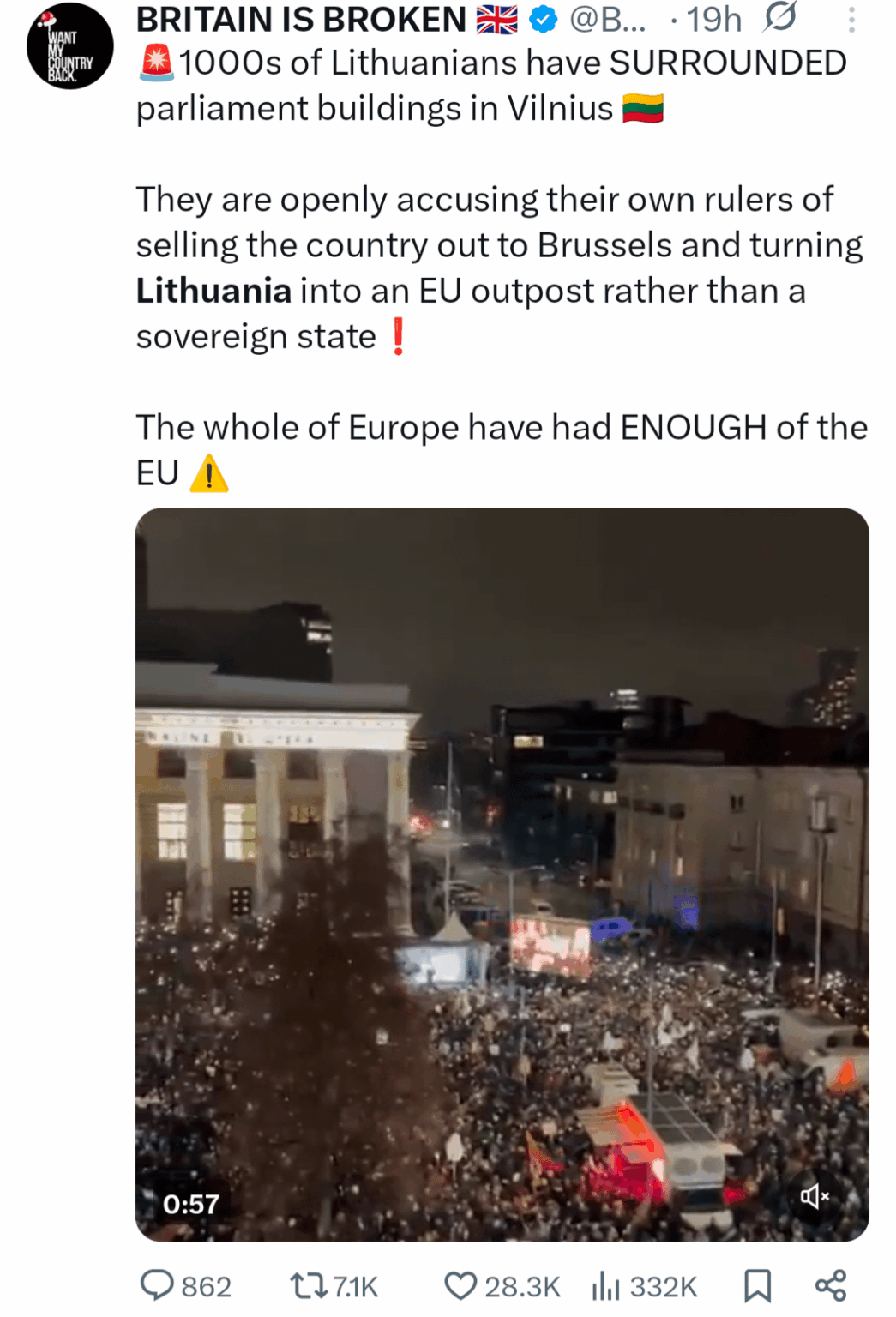Image resolution: width=896 pixels, height=1317 pixels.
Task: Open the bold Lithuania link
Action: [x=212, y=290]
